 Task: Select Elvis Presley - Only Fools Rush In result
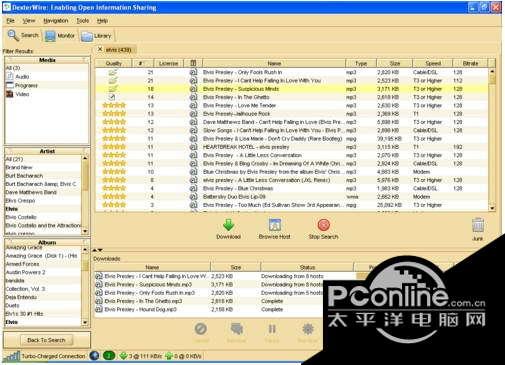(293, 72)
